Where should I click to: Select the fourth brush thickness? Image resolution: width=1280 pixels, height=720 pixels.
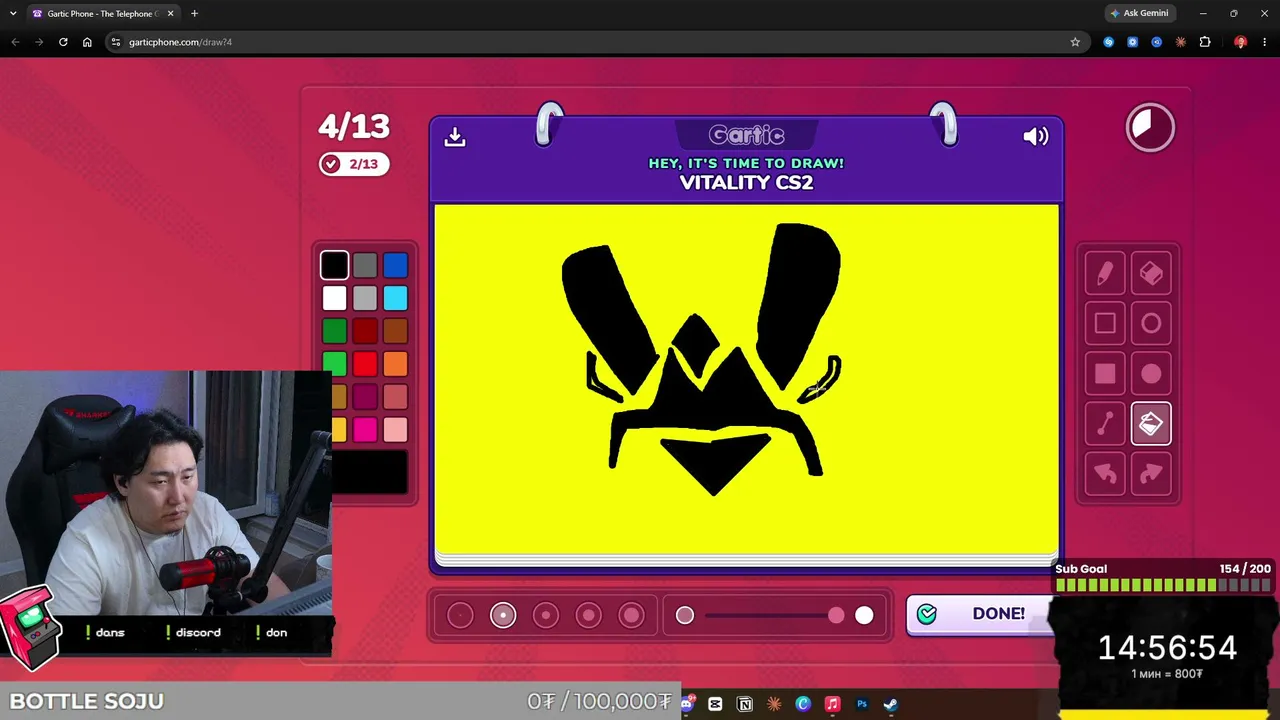[589, 615]
